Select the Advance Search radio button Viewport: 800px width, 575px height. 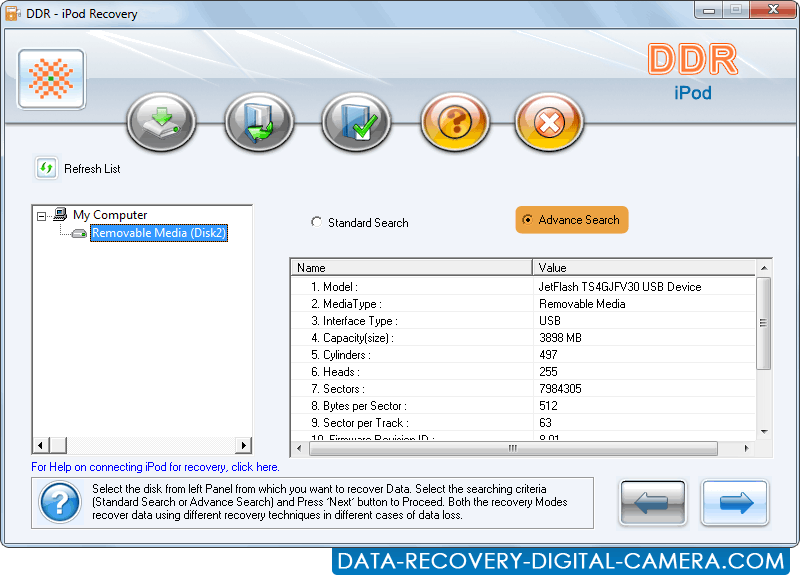pos(527,219)
